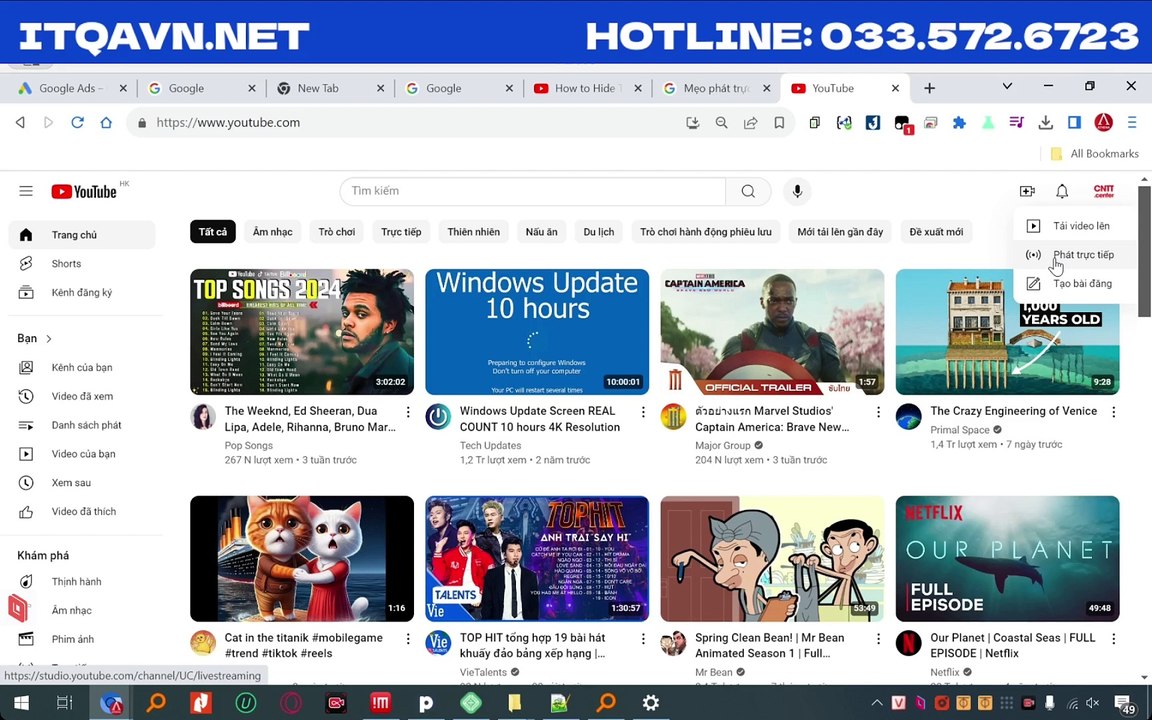The image size is (1152, 720).
Task: Filter by Trực tiếp chip
Action: [x=401, y=232]
